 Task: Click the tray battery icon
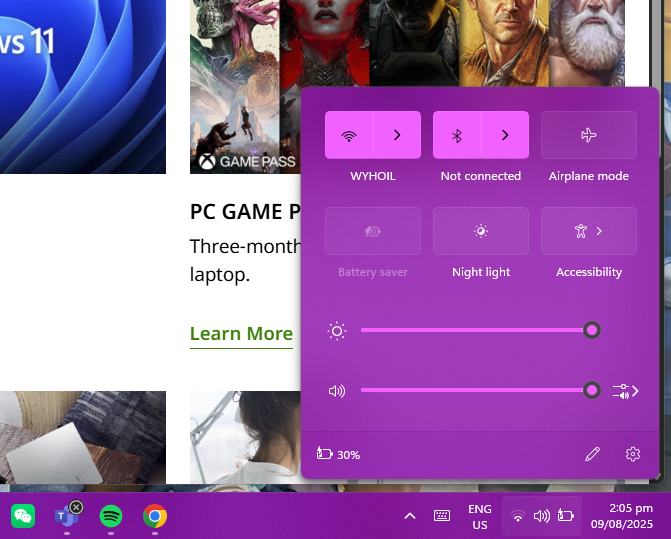tap(565, 516)
